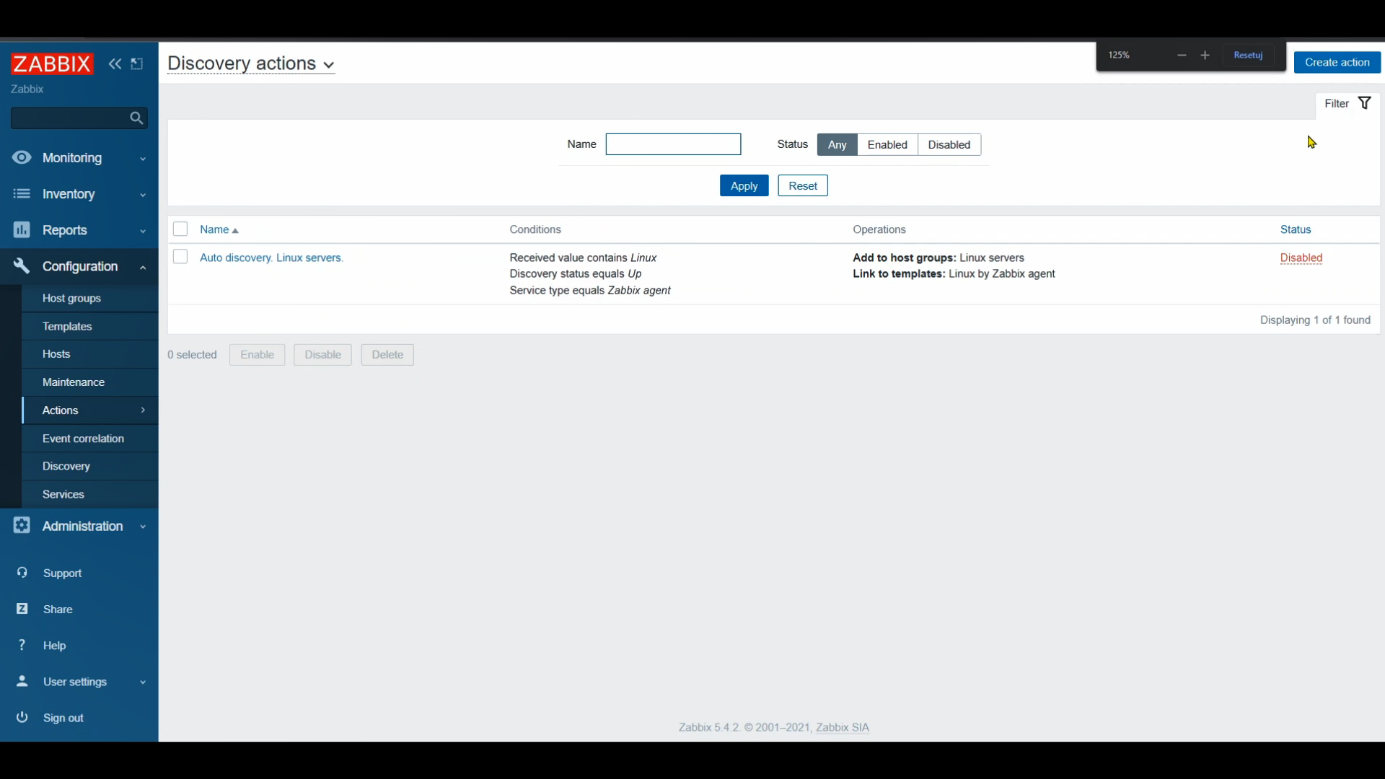Click 'Received value contains Linux' condition
Screen dimensions: 1385x779
coord(583,258)
